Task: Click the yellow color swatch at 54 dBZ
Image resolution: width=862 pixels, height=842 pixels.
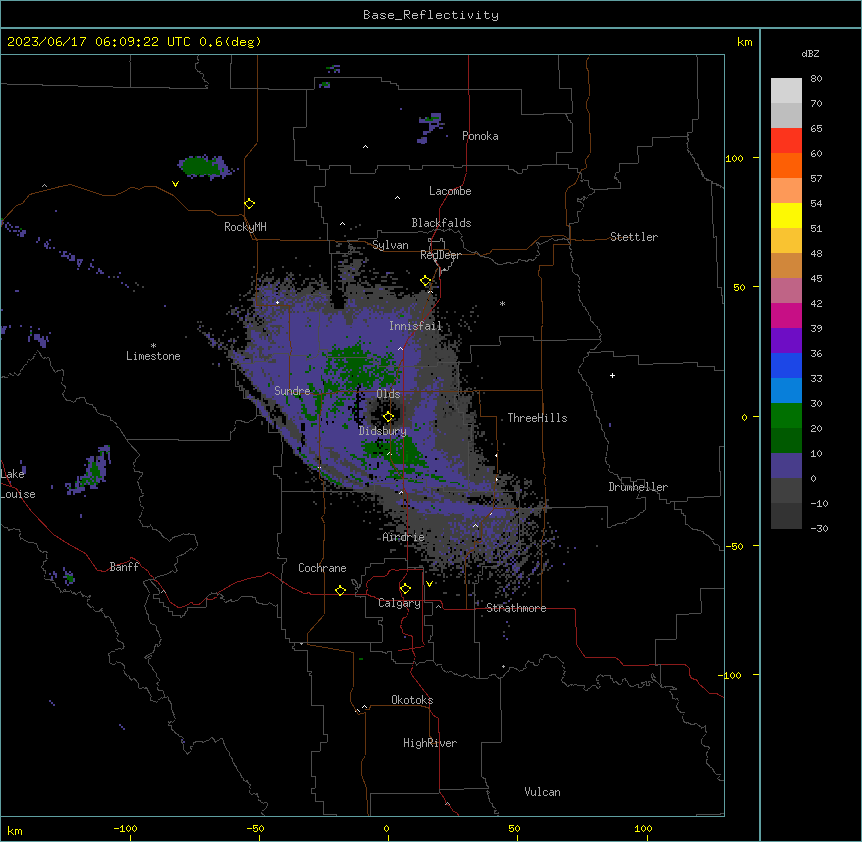Action: coord(786,215)
